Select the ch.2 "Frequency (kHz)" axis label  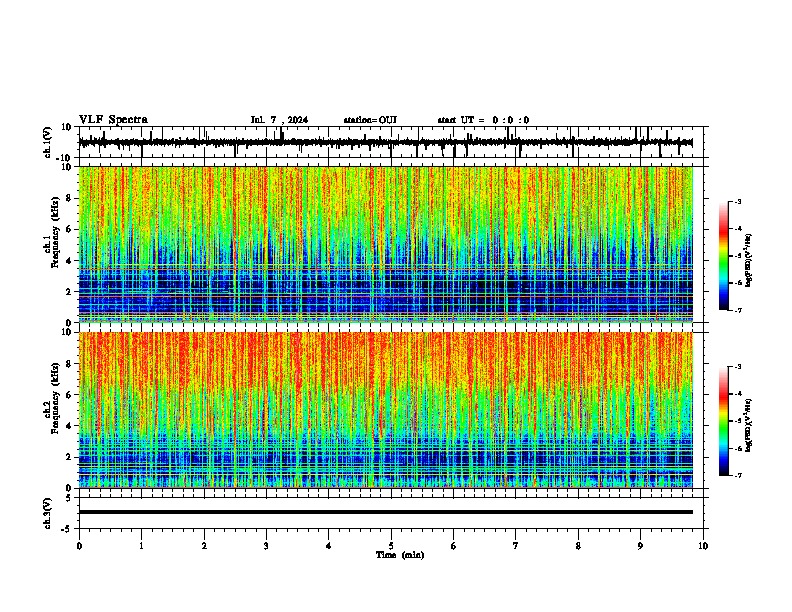pos(55,397)
